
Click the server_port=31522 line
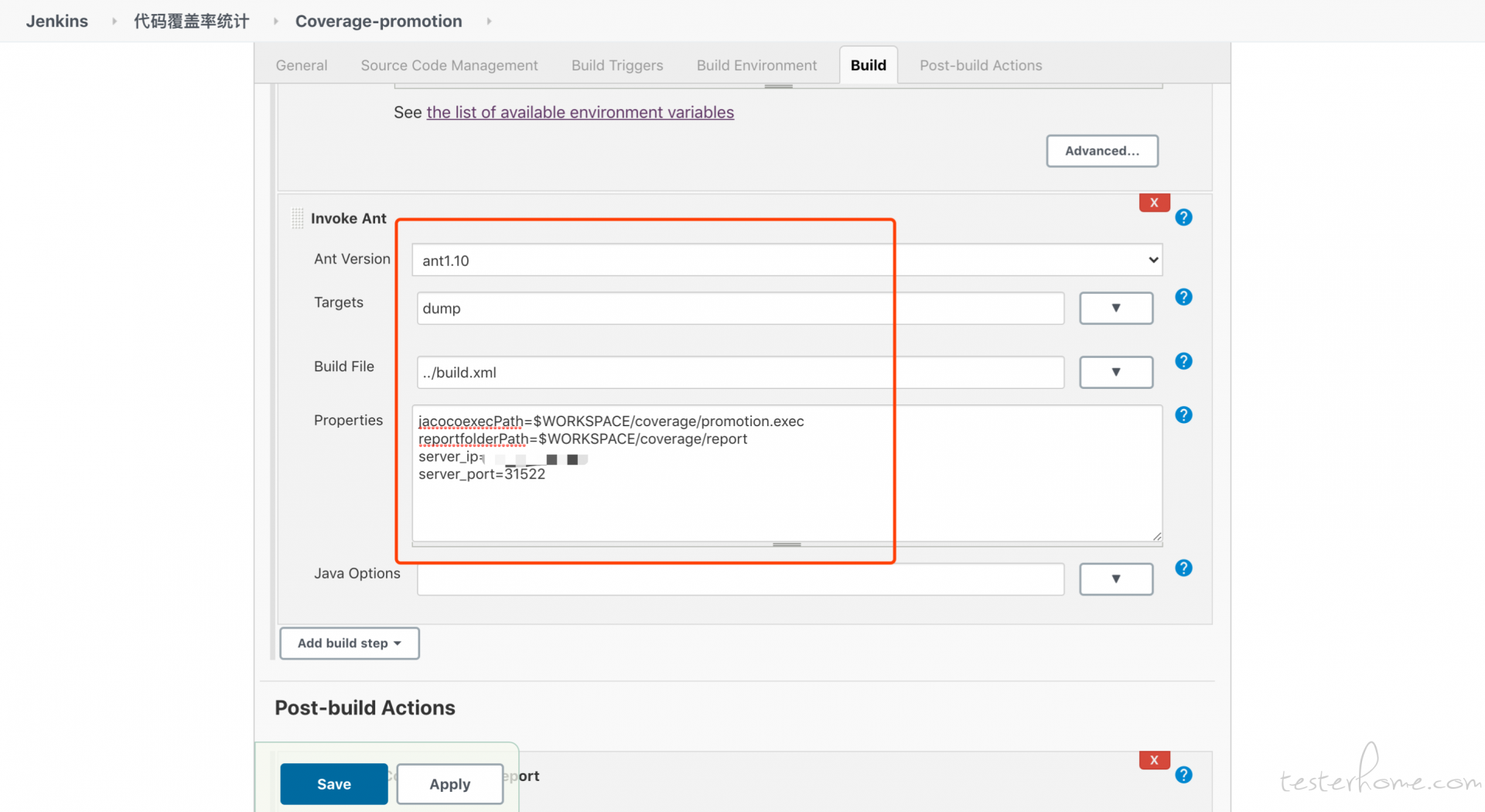[x=482, y=475]
